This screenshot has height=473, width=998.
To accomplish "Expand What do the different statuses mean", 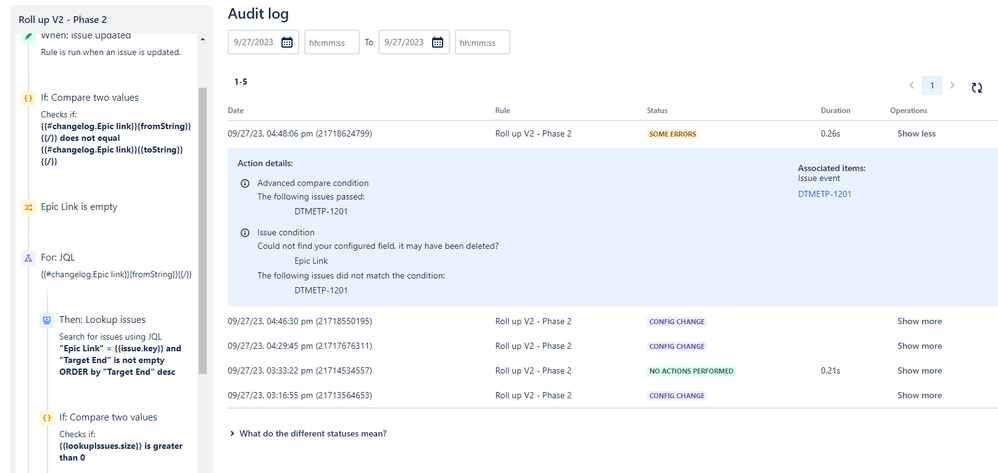I will (308, 434).
